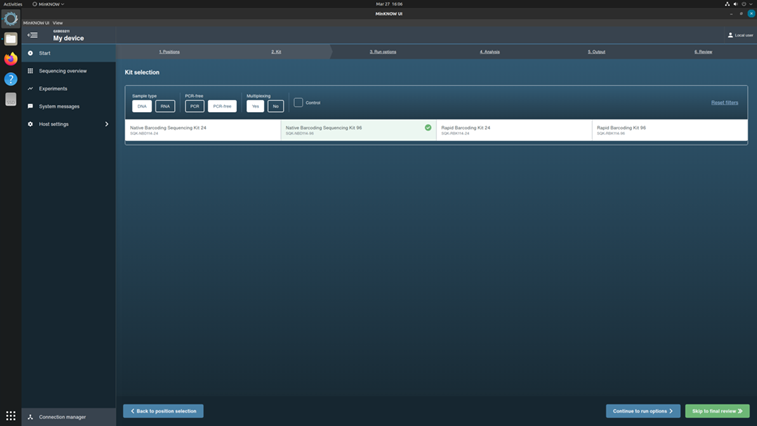Click the Start icon in sidebar
Image resolution: width=757 pixels, height=426 pixels.
tap(30, 53)
